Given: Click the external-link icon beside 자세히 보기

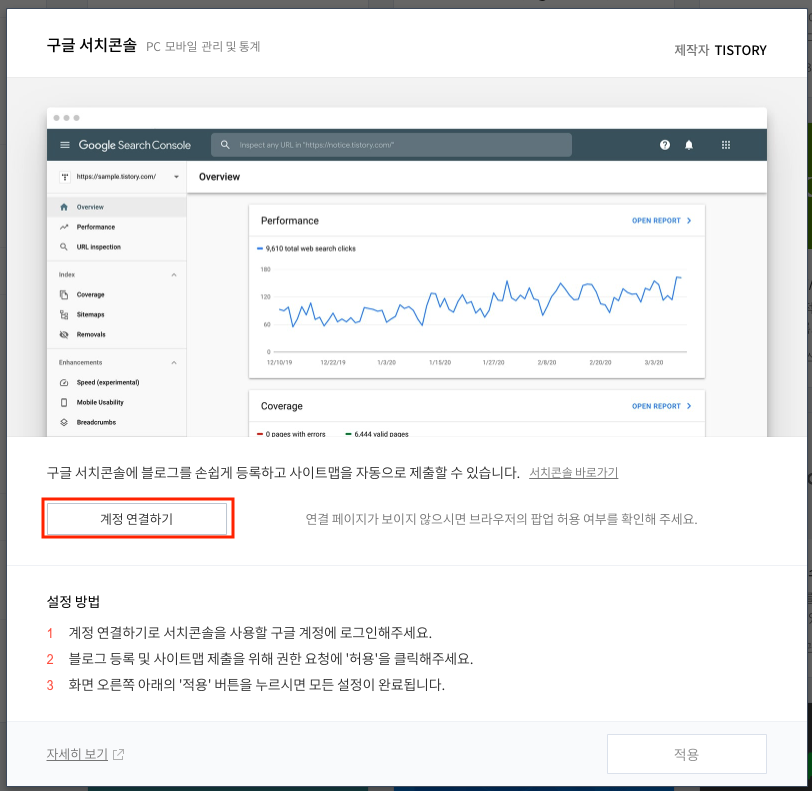Looking at the screenshot, I should 119,754.
